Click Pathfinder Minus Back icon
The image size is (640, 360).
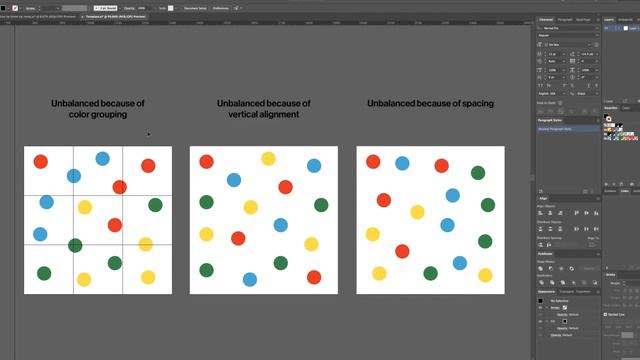click(x=595, y=282)
